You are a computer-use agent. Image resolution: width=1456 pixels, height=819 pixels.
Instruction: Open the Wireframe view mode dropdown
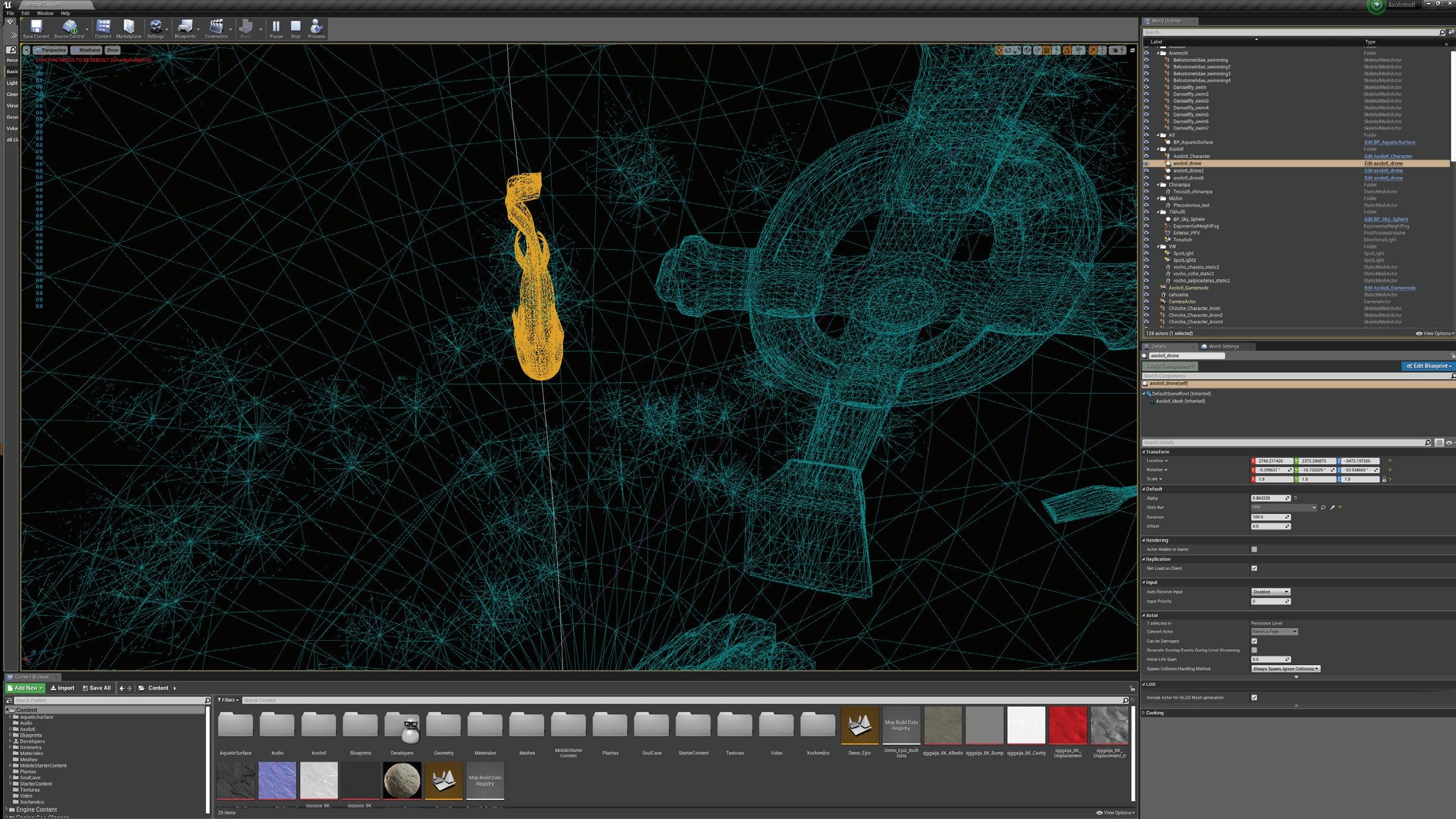coord(87,50)
